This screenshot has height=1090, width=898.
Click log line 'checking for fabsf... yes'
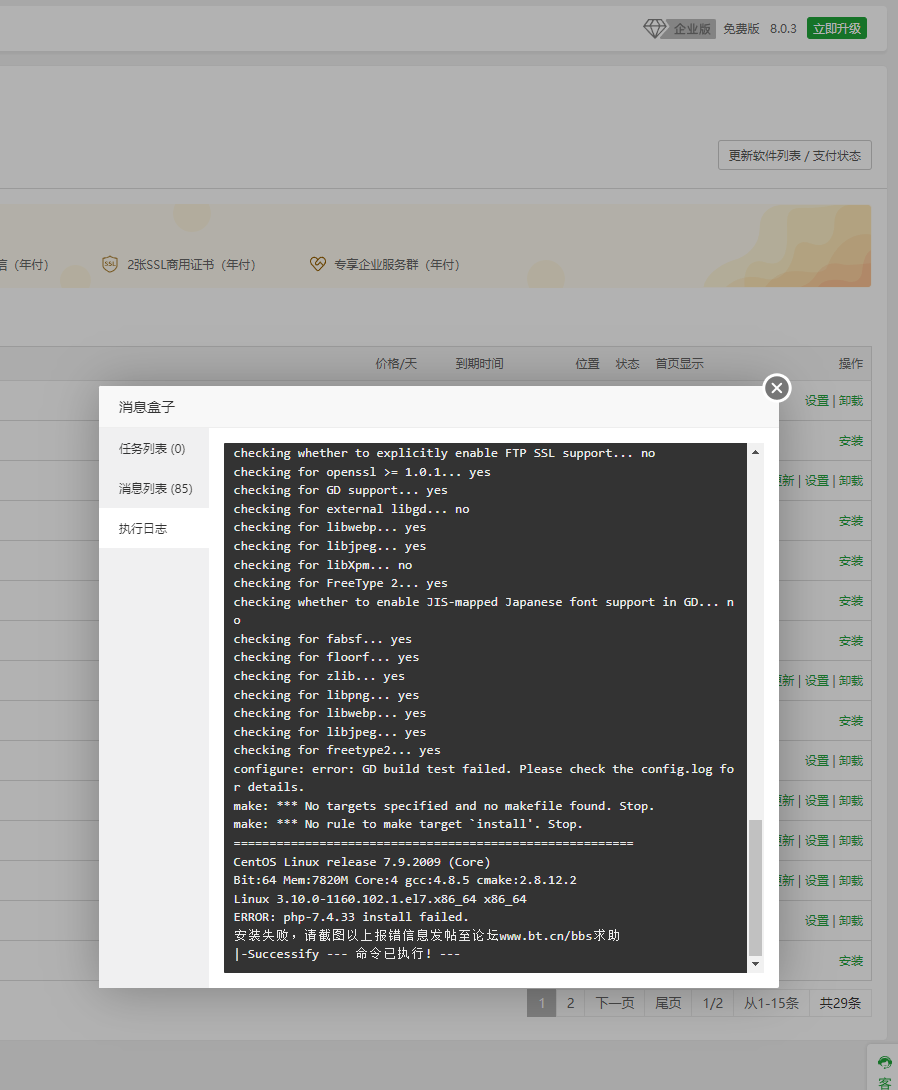pos(323,639)
